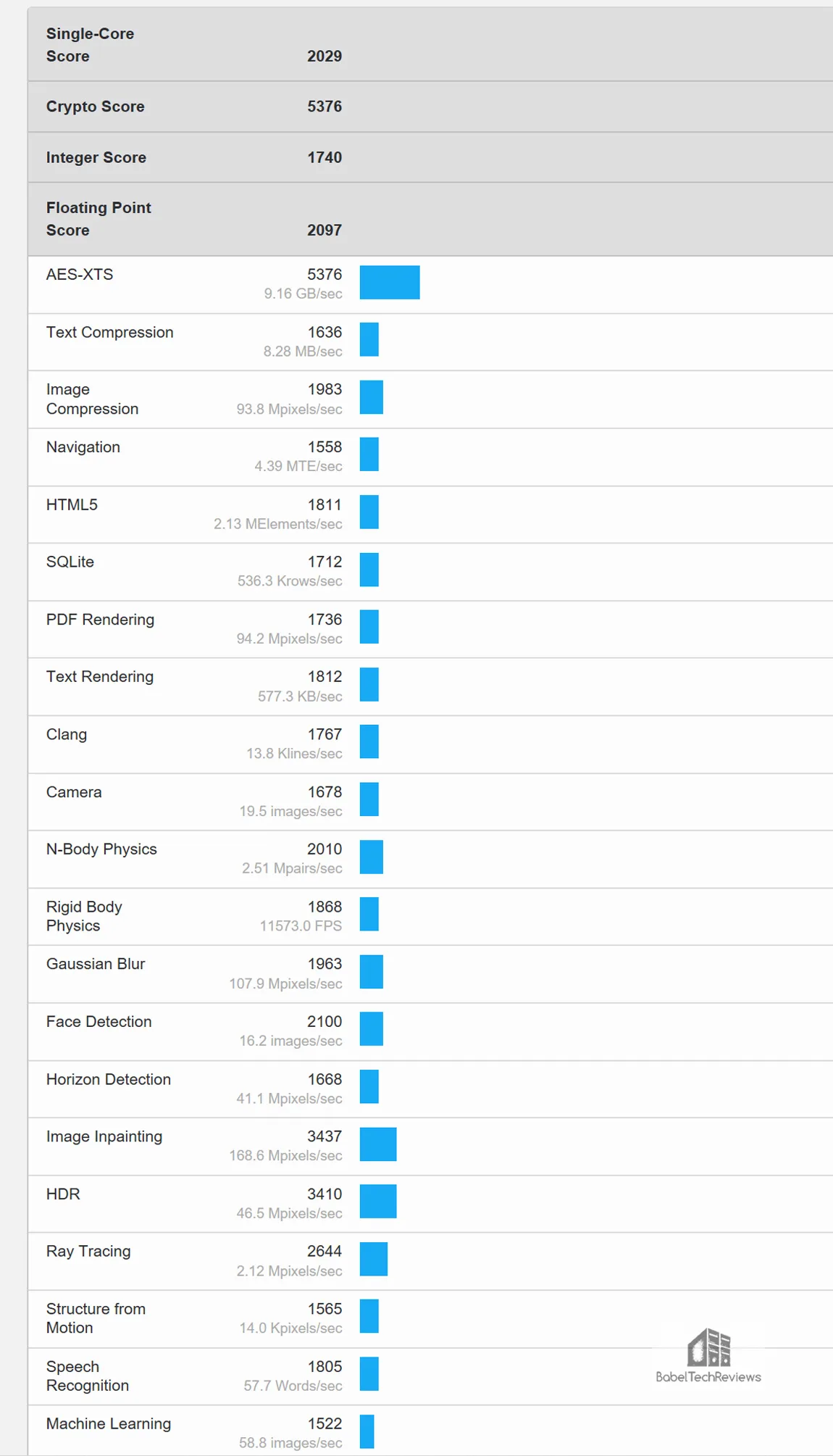Select the AES-XTS score bar
The height and width of the screenshot is (1456, 833).
coord(390,282)
